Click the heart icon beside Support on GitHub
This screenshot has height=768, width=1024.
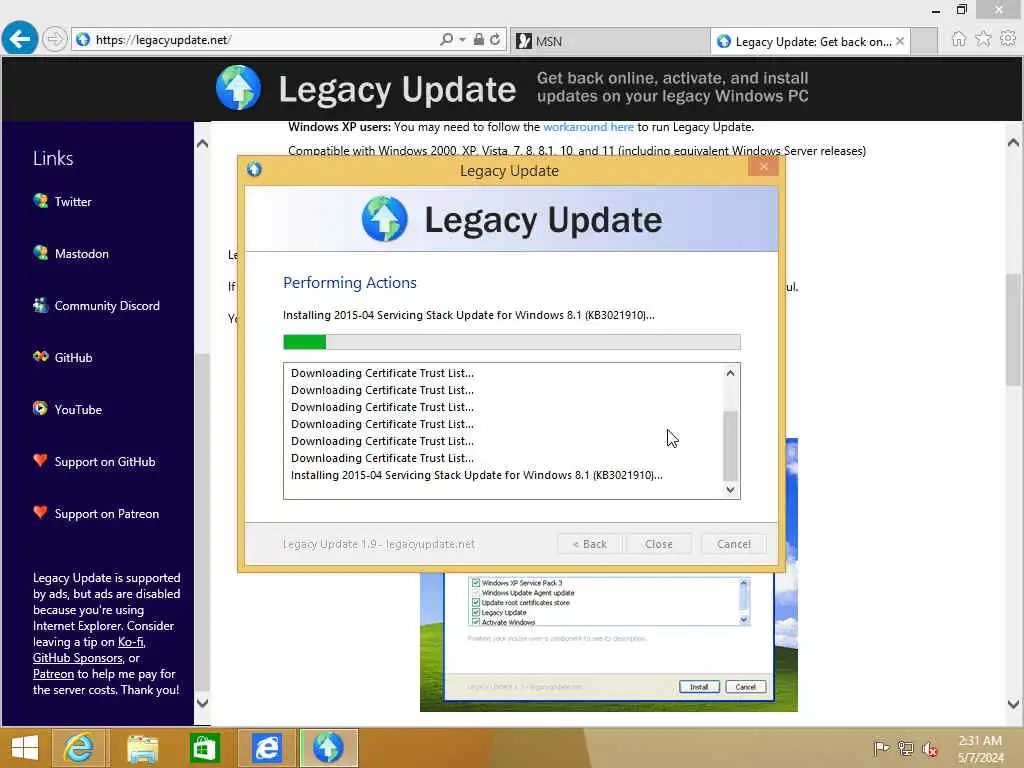[x=40, y=460]
